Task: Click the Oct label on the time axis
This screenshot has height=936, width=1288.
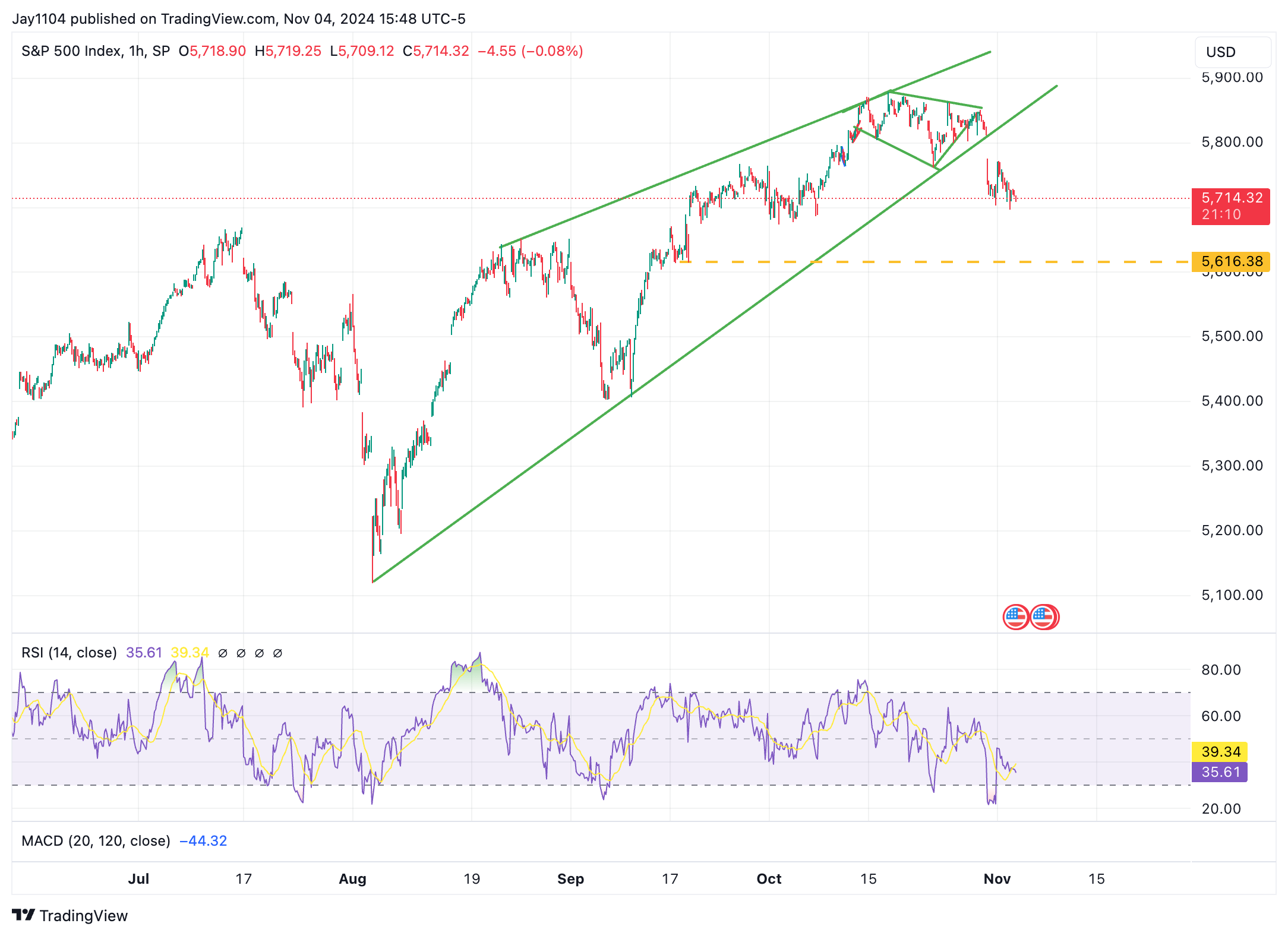Action: [x=769, y=879]
